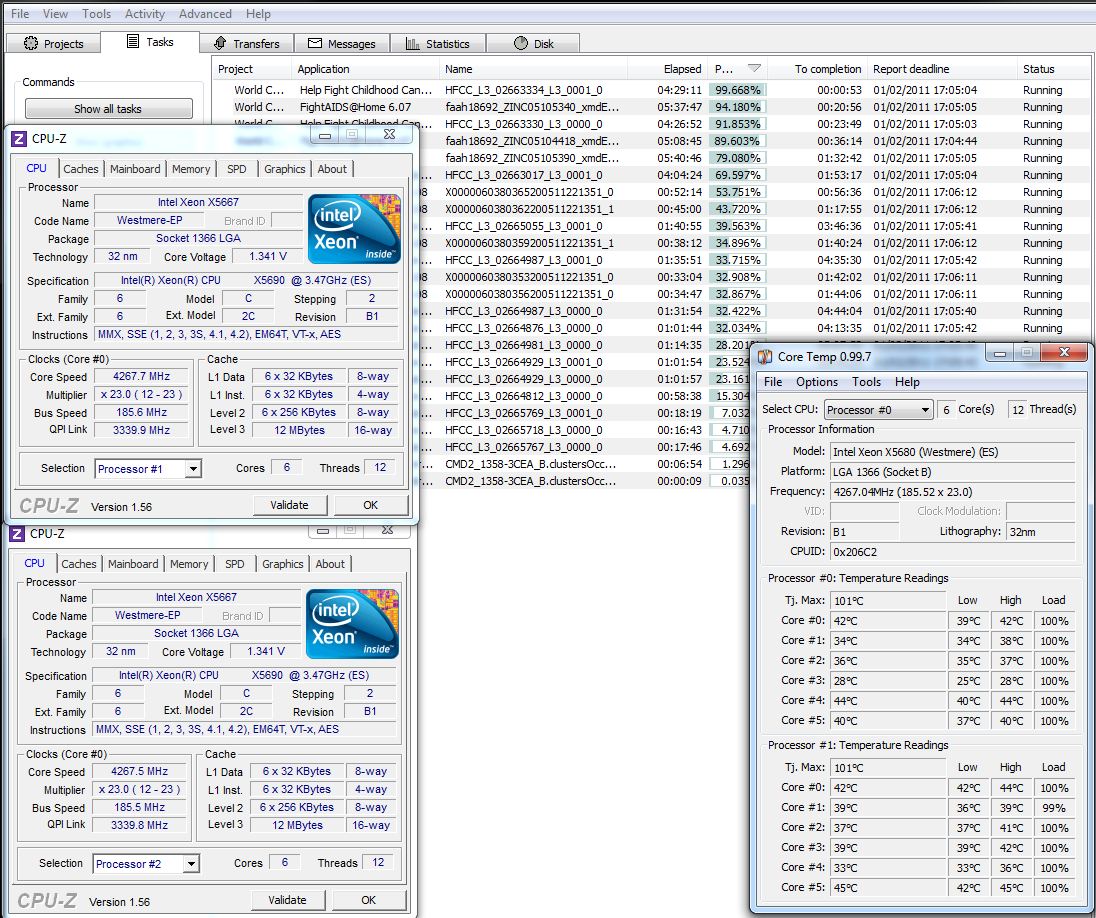This screenshot has height=918, width=1096.
Task: Sort by Report deadline column header
Action: point(942,69)
